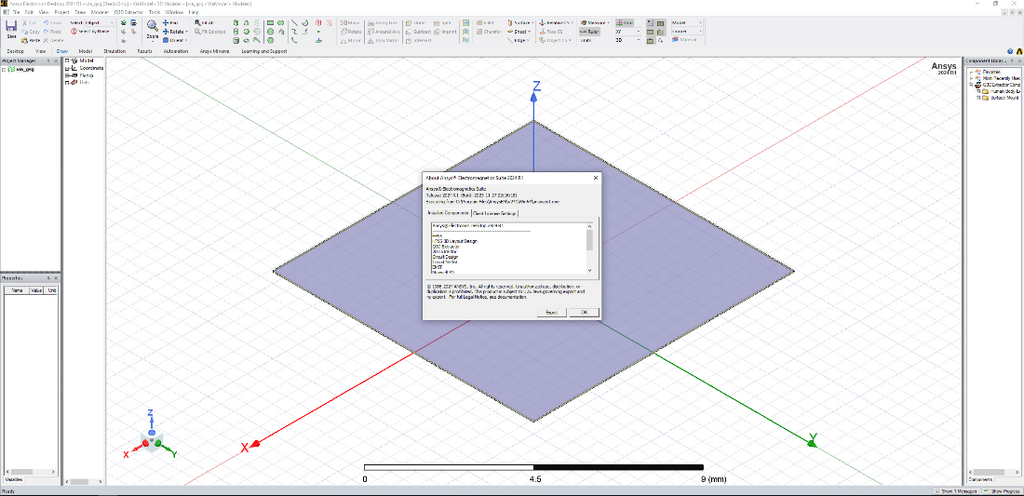
Task: Switch to the Simulation ribbon tab
Action: click(x=114, y=51)
